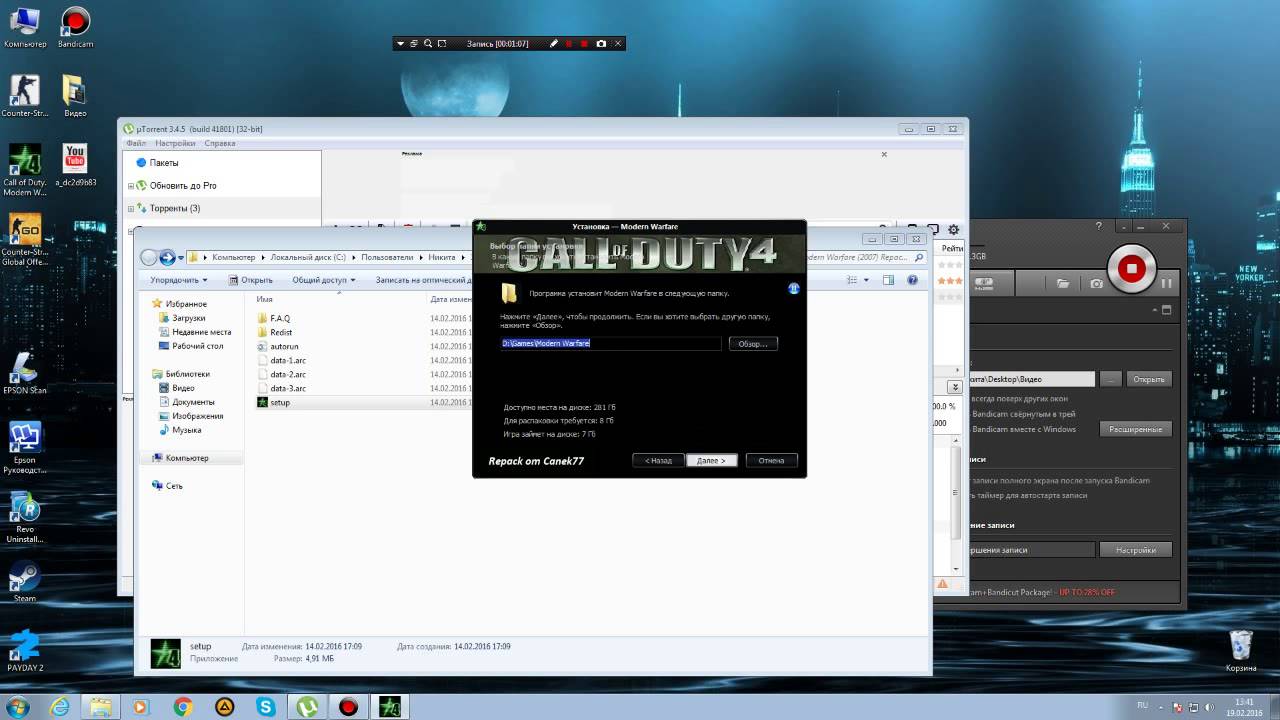Open the Bandicam help question mark

coord(1098,229)
